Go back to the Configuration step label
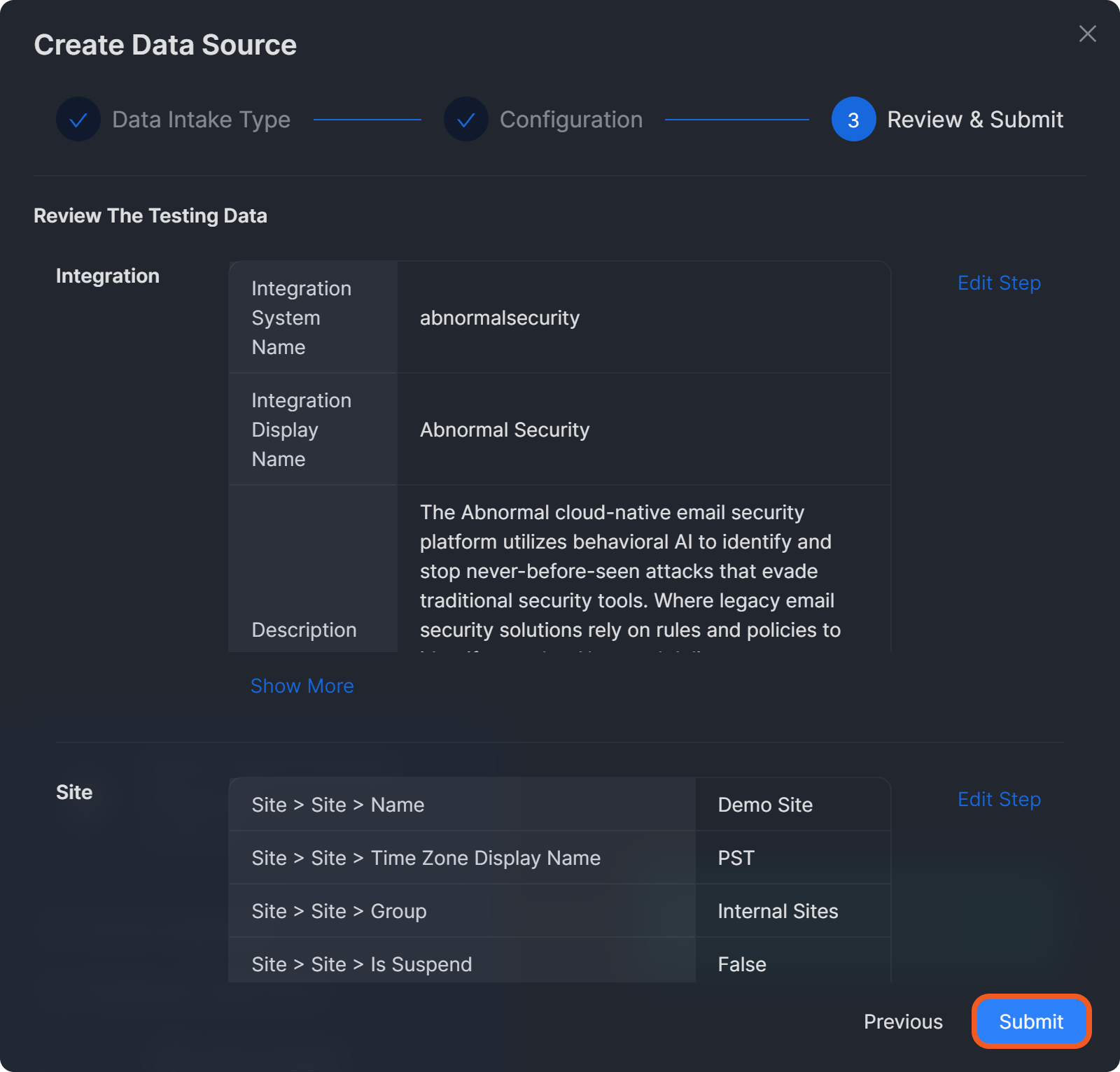Viewport: 1120px width, 1072px height. [x=570, y=120]
